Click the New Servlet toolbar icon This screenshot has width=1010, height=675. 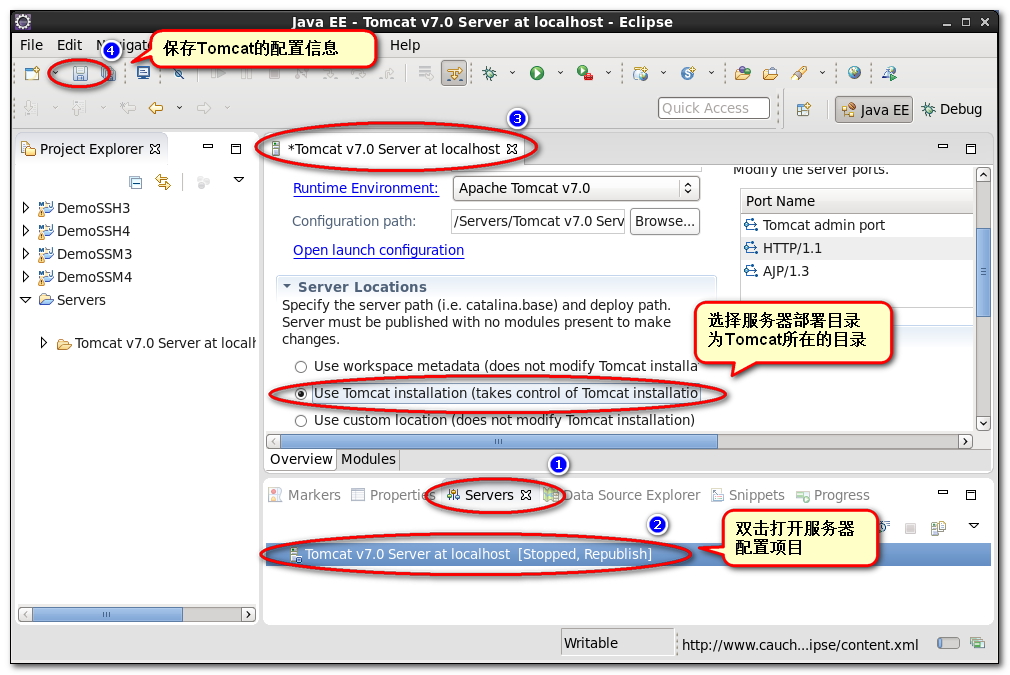(x=688, y=73)
